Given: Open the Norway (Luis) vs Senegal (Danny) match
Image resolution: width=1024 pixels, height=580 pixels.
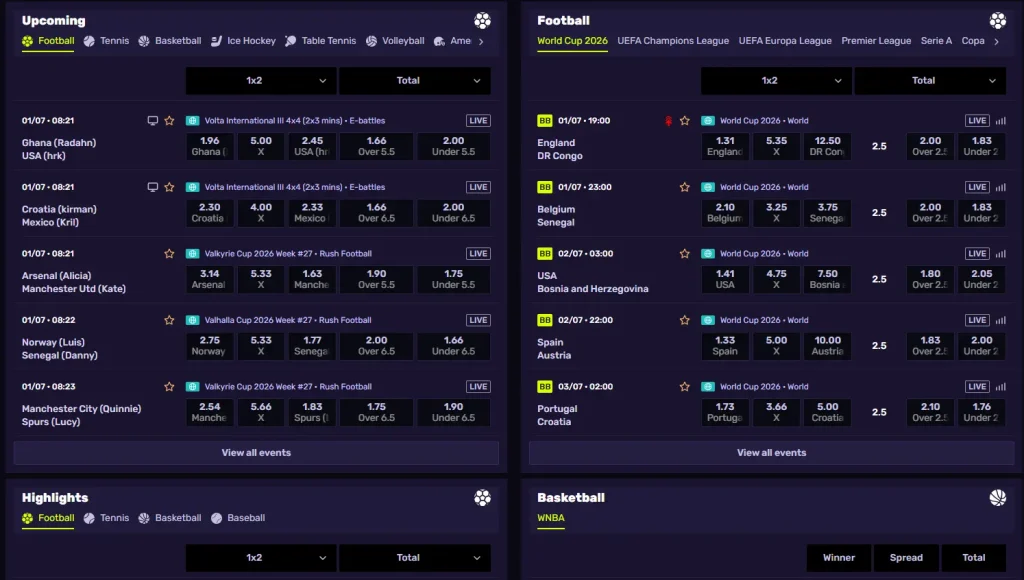Looking at the screenshot, I should (x=59, y=349).
